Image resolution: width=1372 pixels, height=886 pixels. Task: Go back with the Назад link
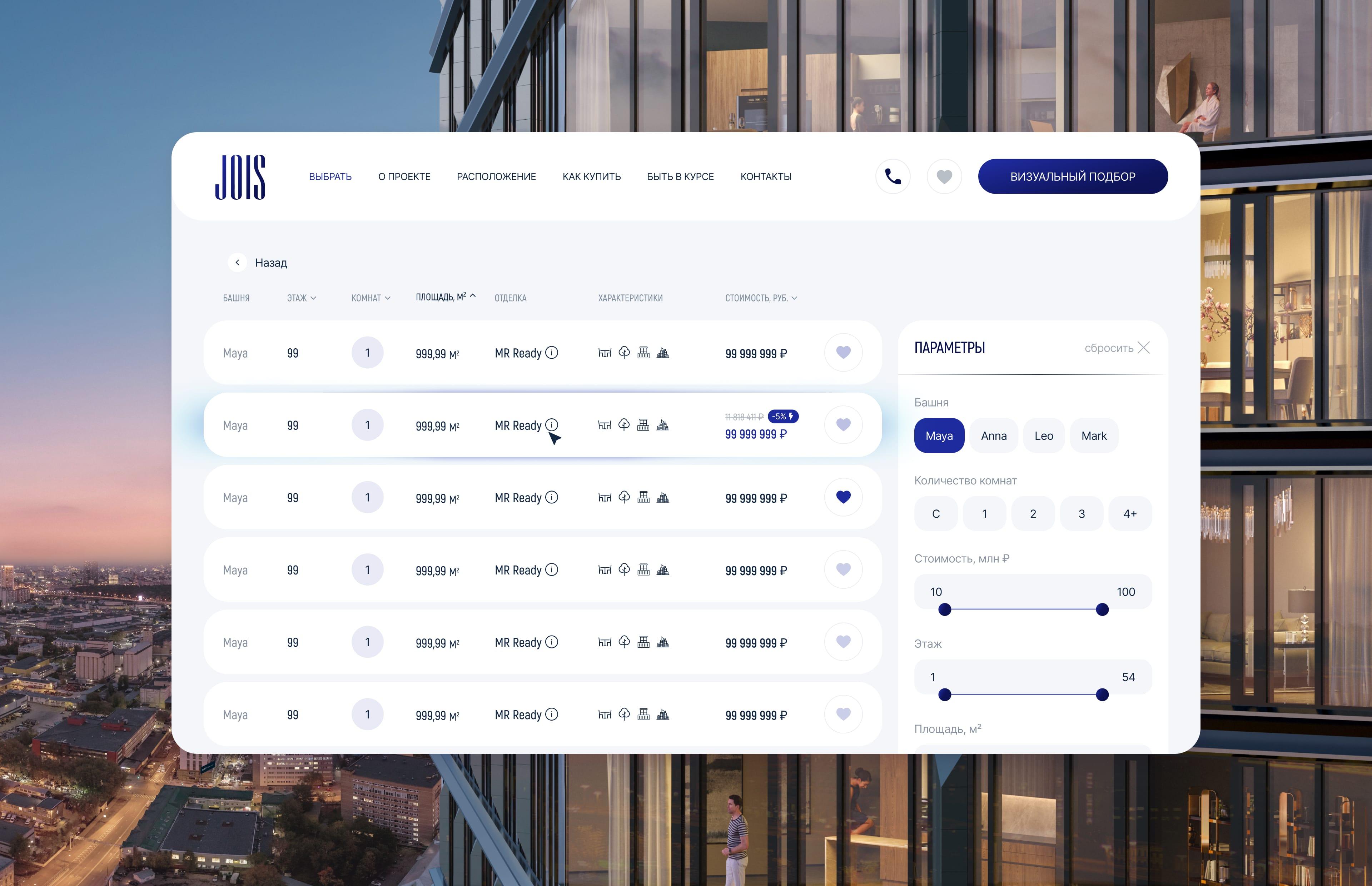[x=271, y=263]
